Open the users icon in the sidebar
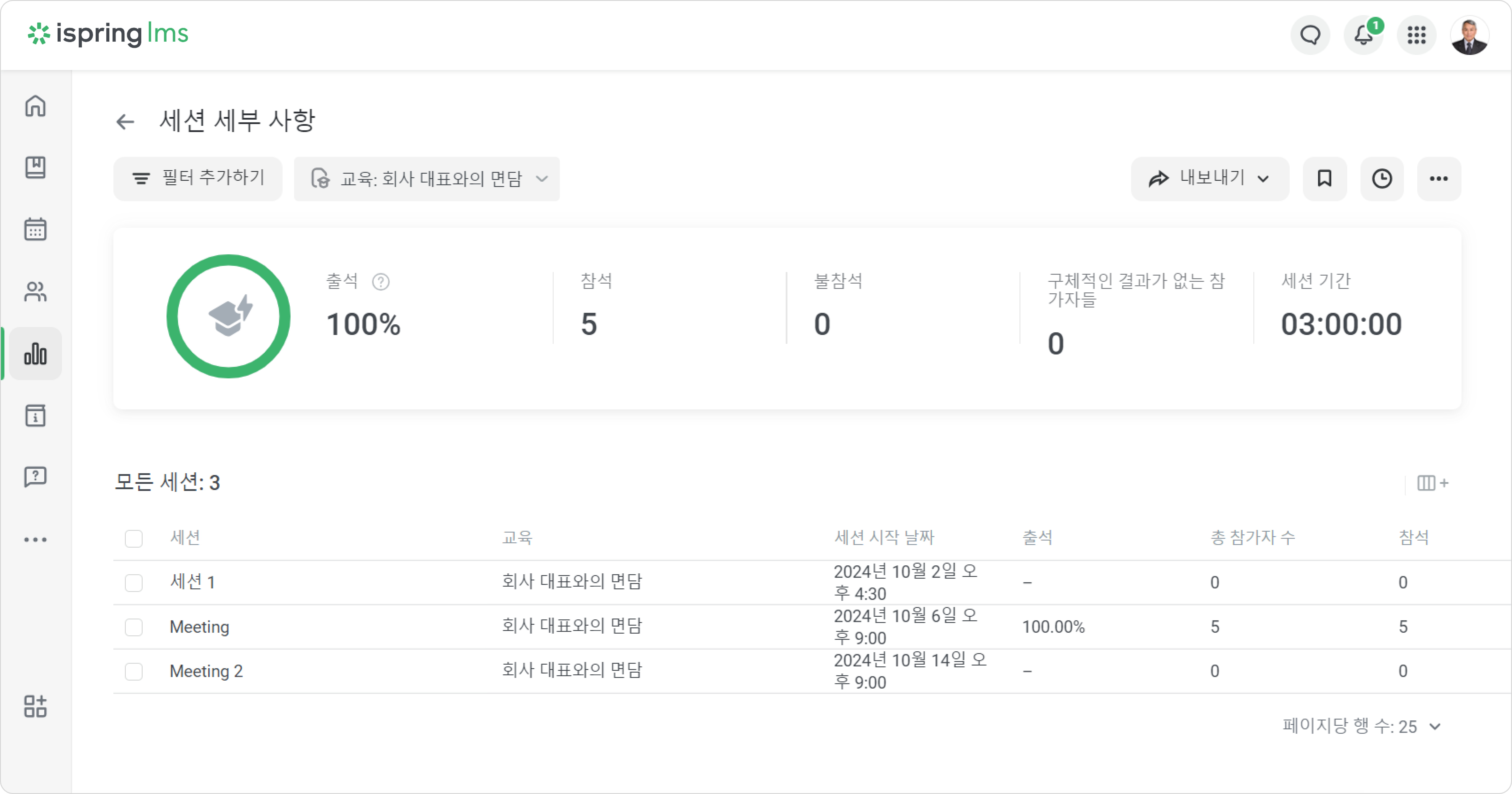The image size is (1512, 794). pos(35,292)
